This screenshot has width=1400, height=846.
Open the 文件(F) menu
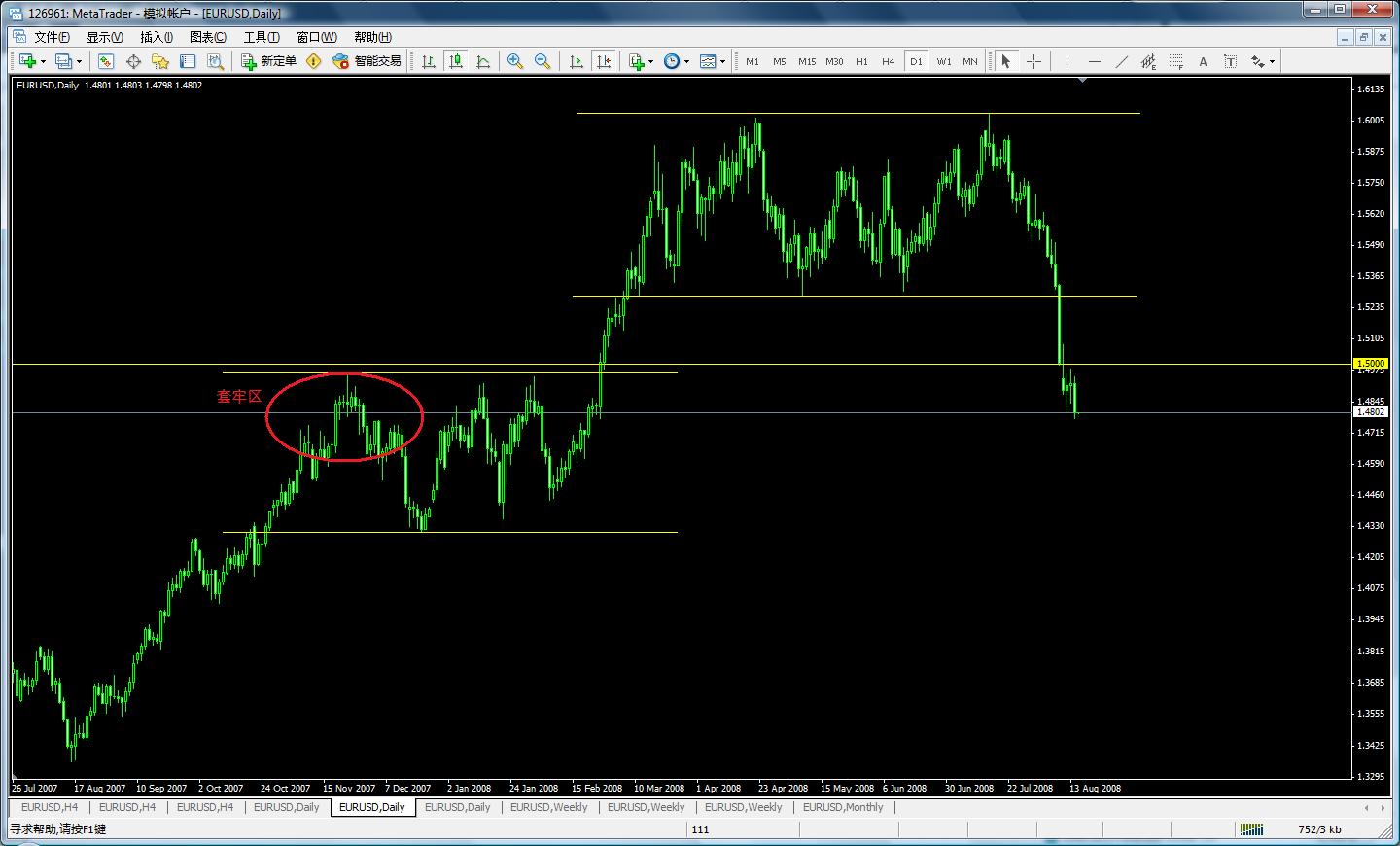coord(52,37)
